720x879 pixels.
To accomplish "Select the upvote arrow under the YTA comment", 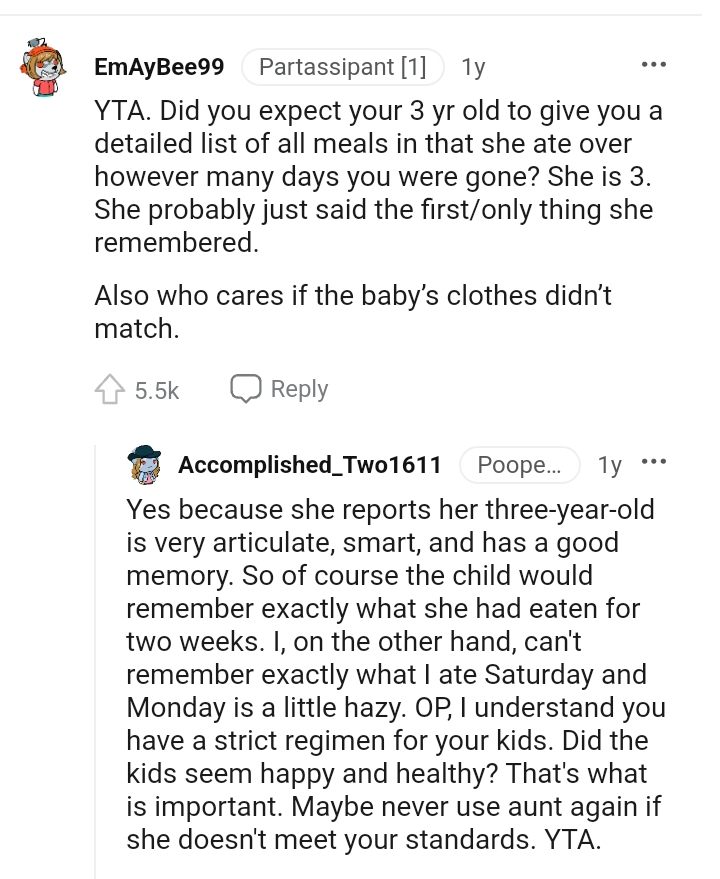I will click(110, 389).
